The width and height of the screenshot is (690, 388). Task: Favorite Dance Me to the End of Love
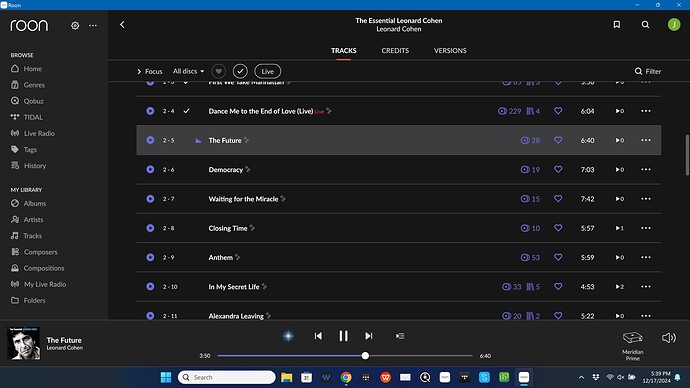[558, 111]
